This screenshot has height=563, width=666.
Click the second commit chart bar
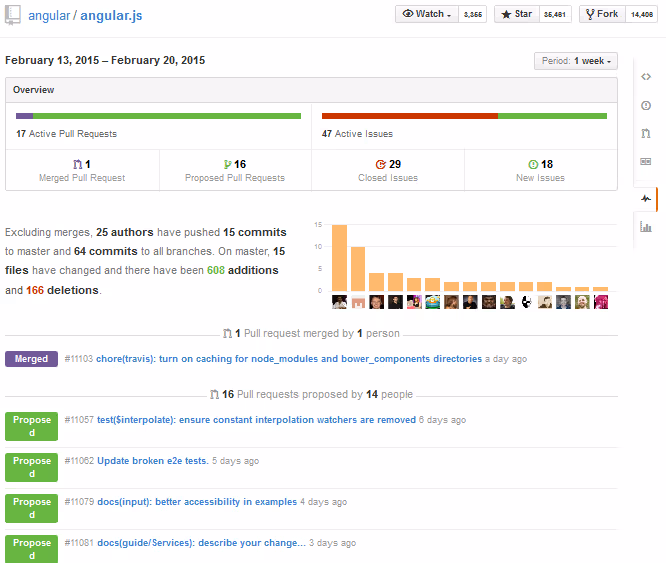tap(358, 269)
